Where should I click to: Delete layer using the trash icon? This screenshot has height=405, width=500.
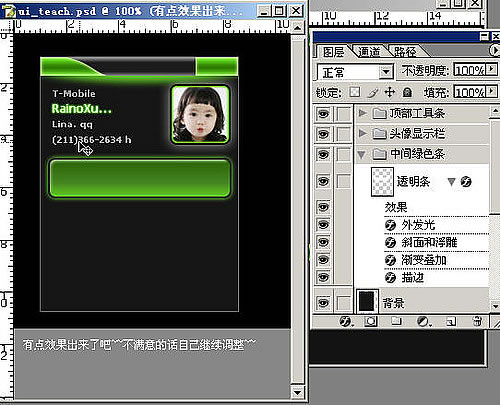477,321
